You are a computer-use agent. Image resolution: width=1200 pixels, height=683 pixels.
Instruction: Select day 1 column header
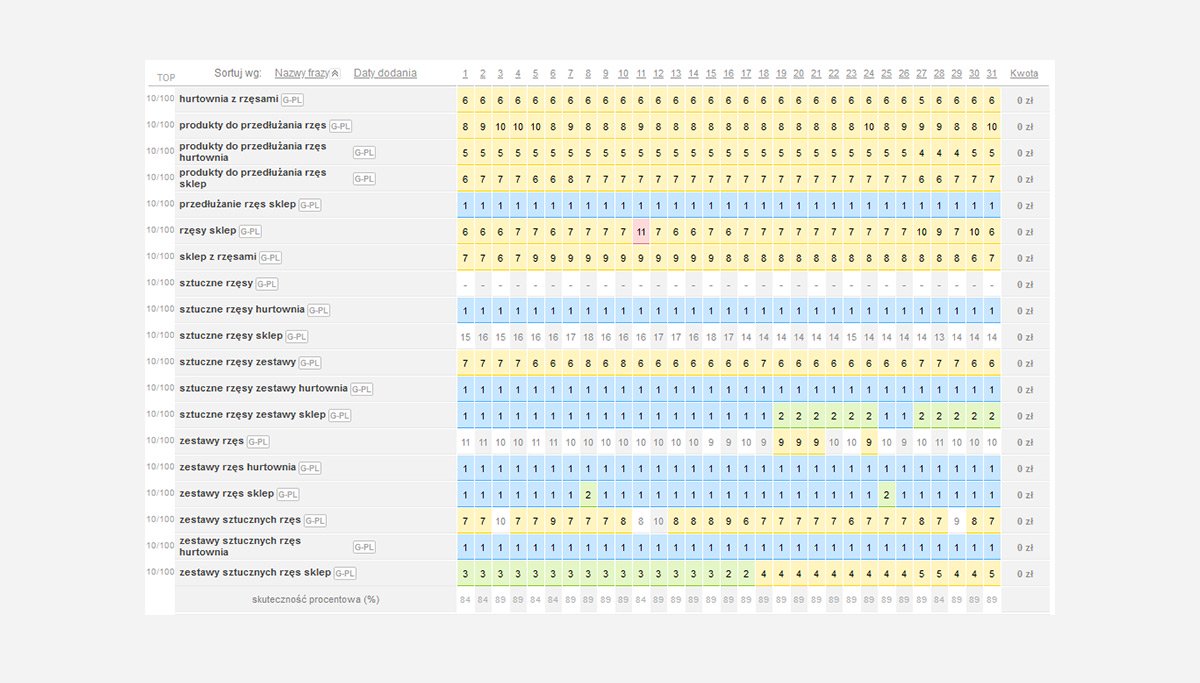coord(465,74)
